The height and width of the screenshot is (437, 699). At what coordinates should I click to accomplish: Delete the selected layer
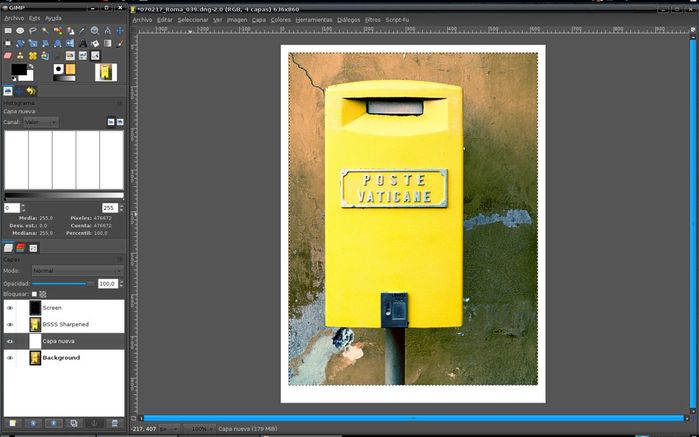pos(115,423)
